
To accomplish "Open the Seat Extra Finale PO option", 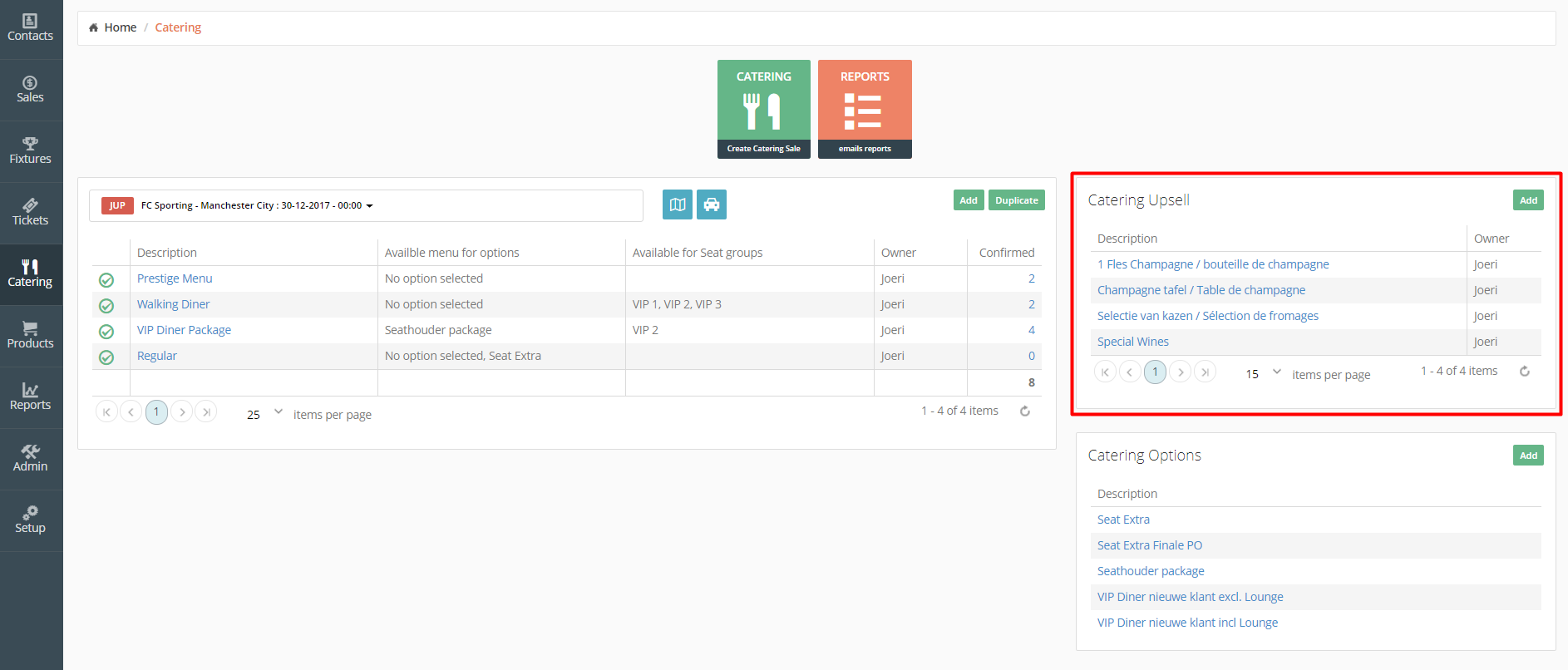I will pos(1150,545).
